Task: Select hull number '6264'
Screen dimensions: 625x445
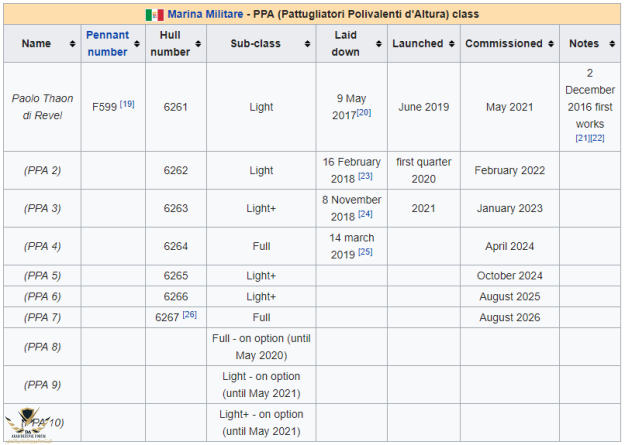Action: pyautogui.click(x=176, y=246)
